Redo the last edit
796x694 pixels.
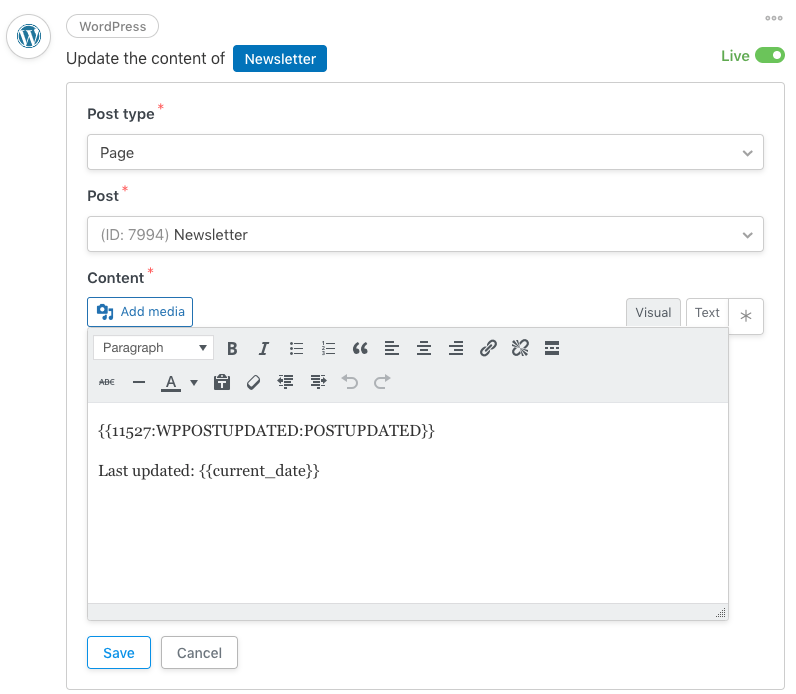pyautogui.click(x=382, y=382)
